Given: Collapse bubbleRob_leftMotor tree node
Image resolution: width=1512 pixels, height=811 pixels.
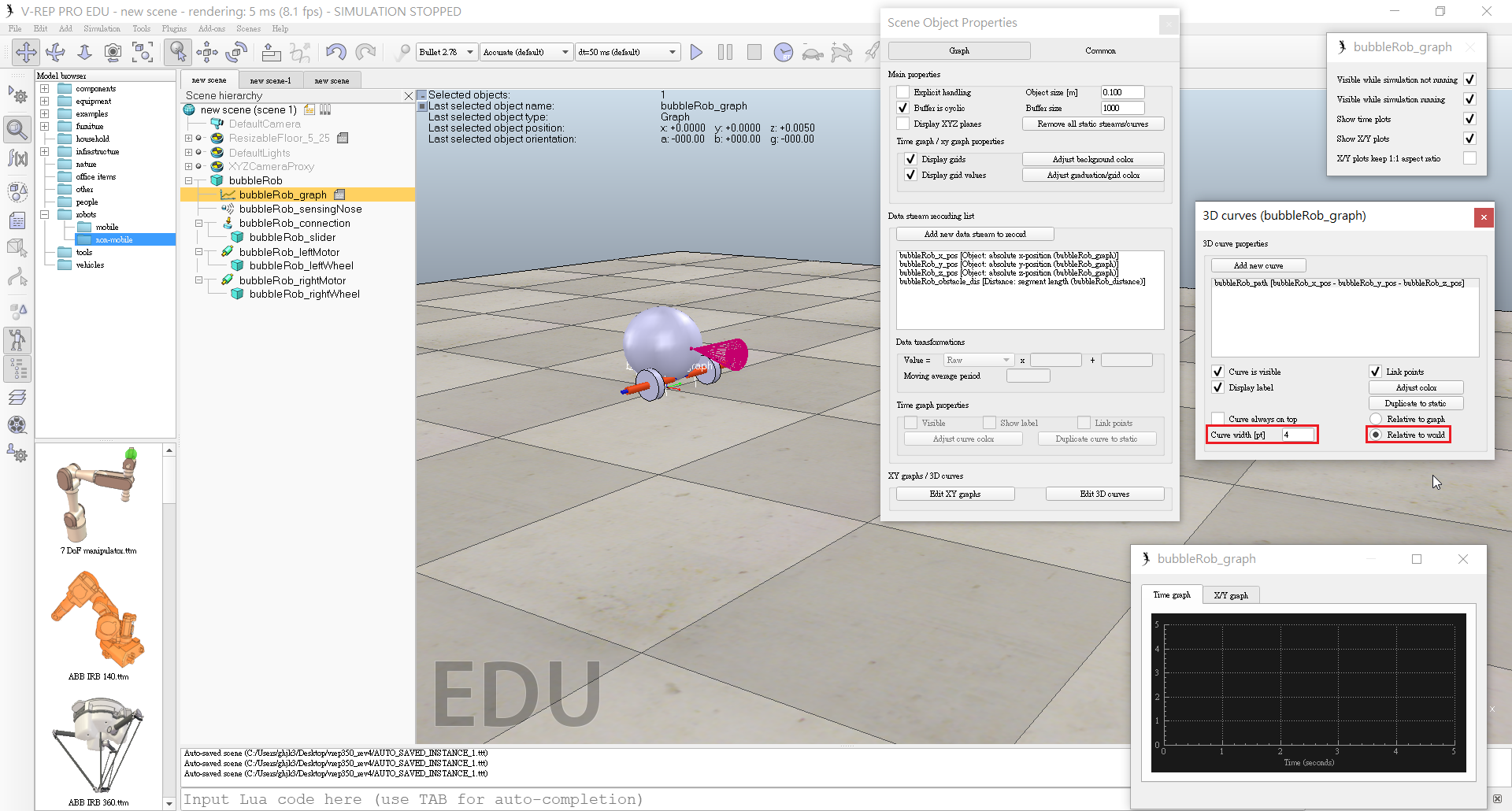Looking at the screenshot, I should point(198,252).
